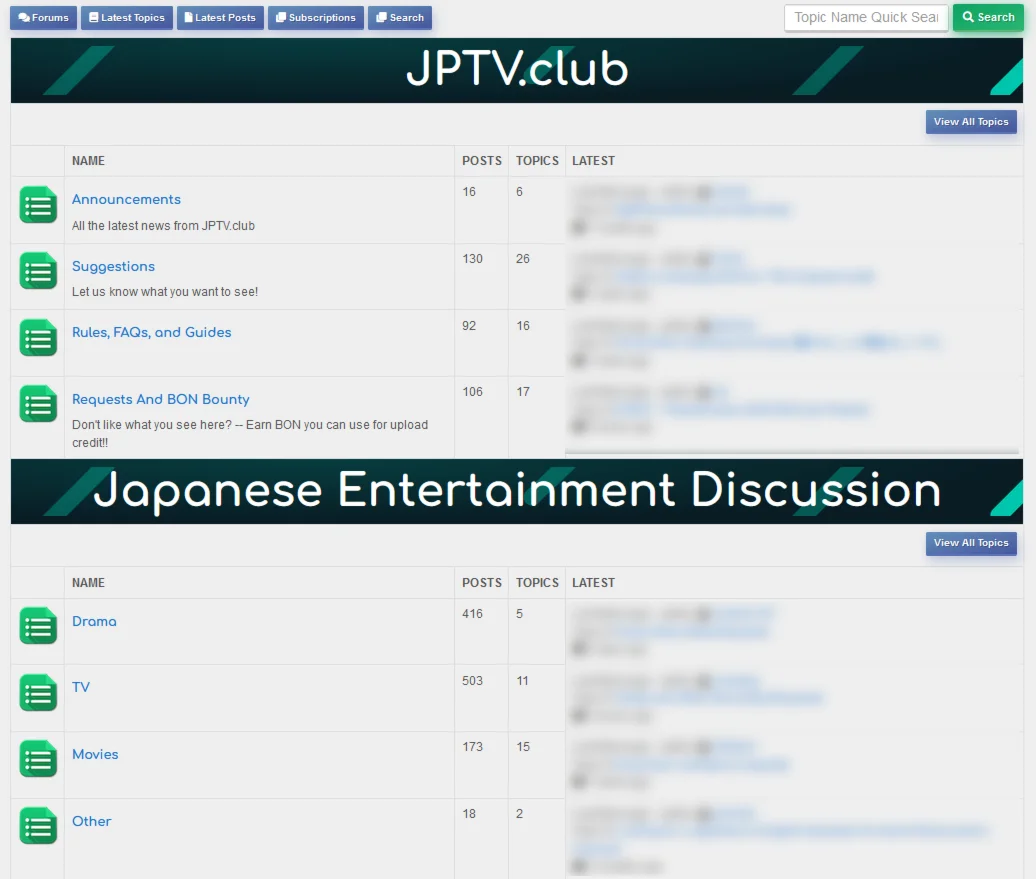The width and height of the screenshot is (1036, 879).
Task: Open the Drama forum link
Action: click(x=94, y=621)
